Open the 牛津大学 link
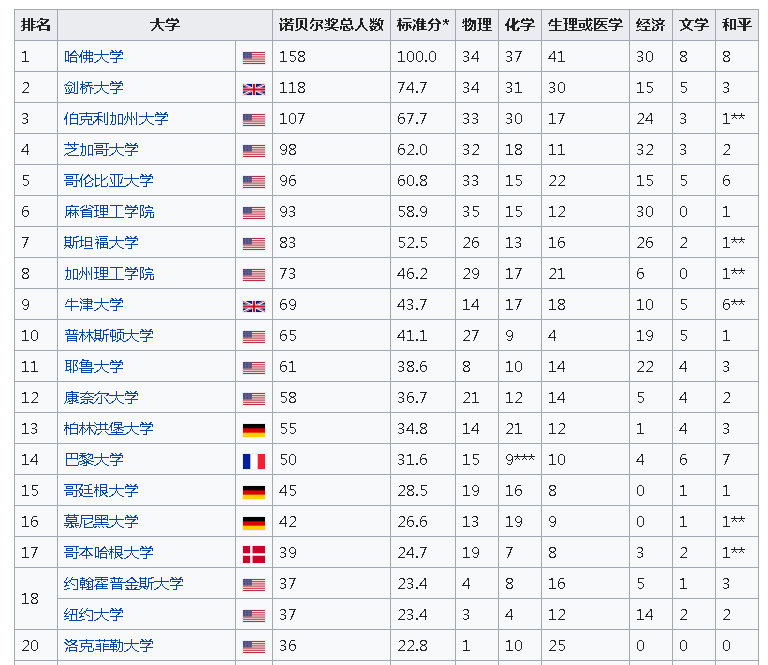This screenshot has height=665, width=768. [x=94, y=305]
